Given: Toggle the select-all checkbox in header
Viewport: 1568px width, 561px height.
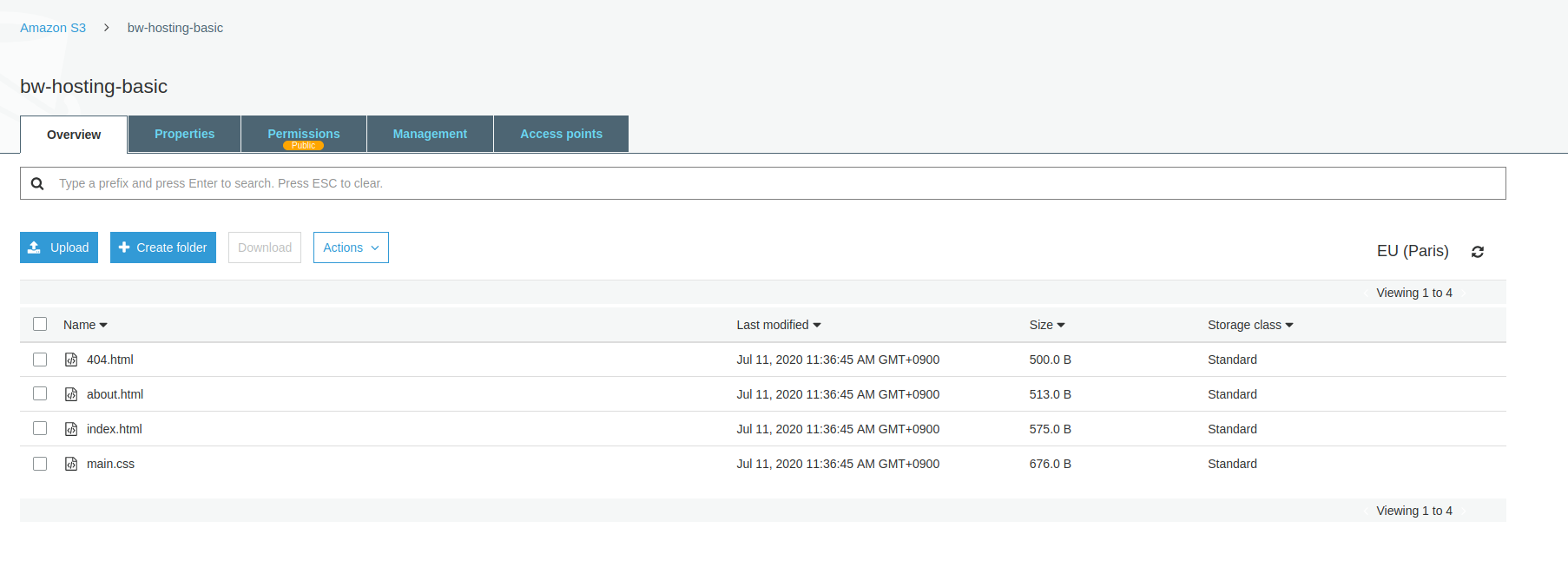Looking at the screenshot, I should point(40,324).
